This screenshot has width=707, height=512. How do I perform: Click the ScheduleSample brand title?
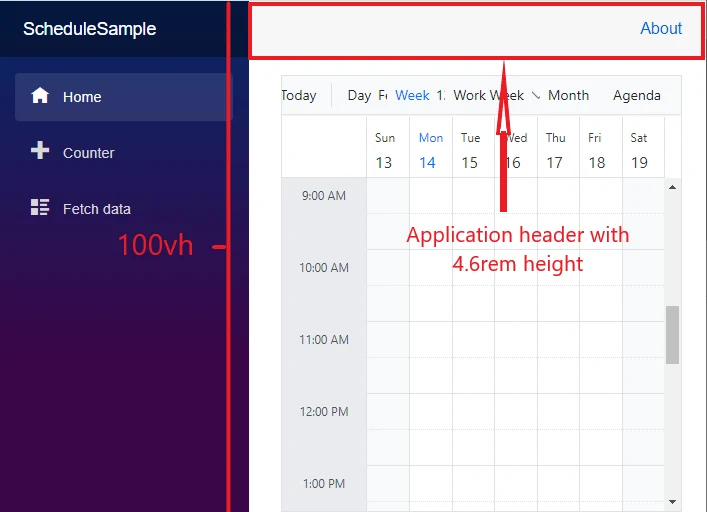tap(90, 29)
